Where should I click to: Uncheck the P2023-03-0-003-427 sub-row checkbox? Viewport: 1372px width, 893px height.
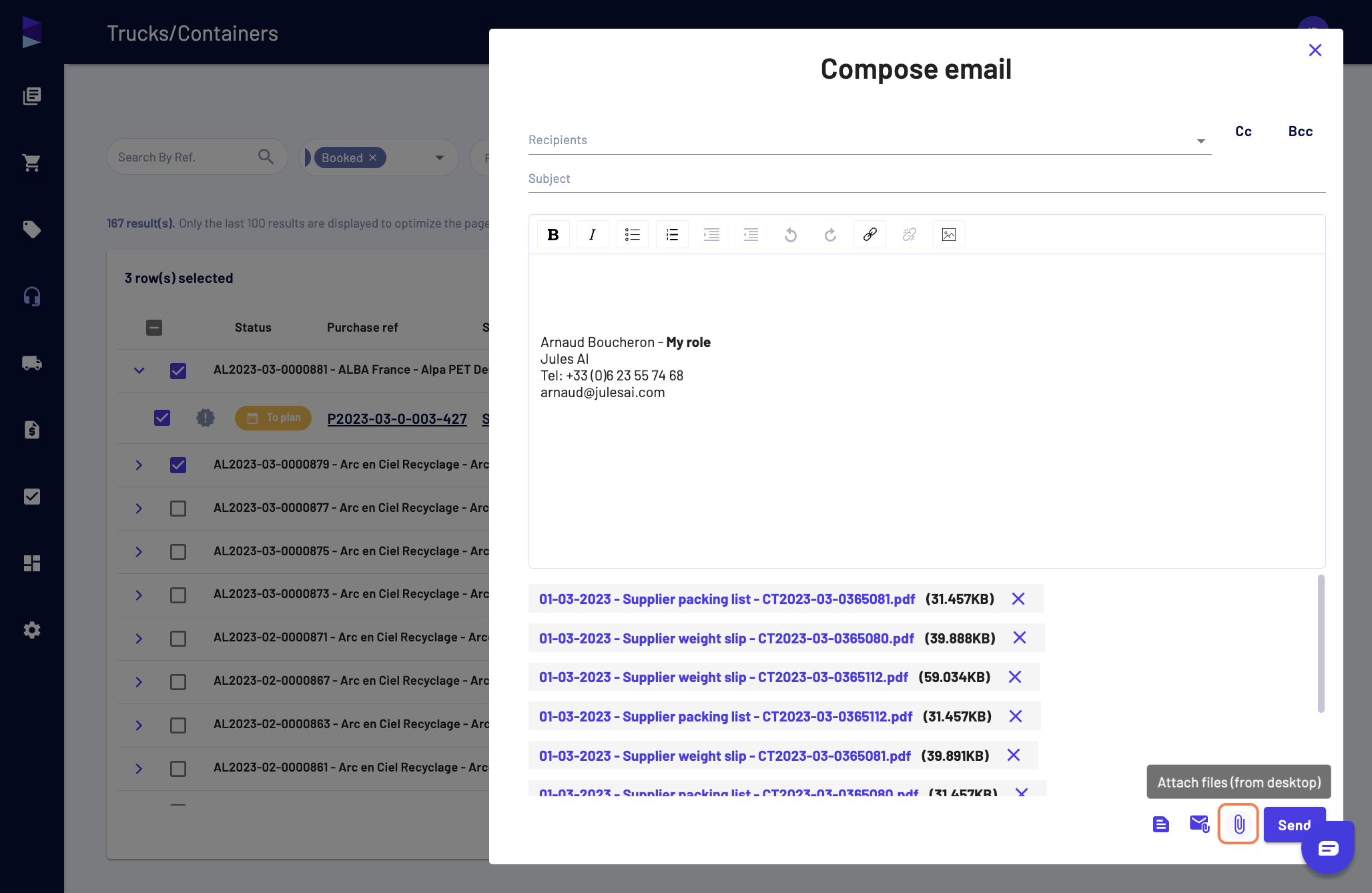point(162,418)
